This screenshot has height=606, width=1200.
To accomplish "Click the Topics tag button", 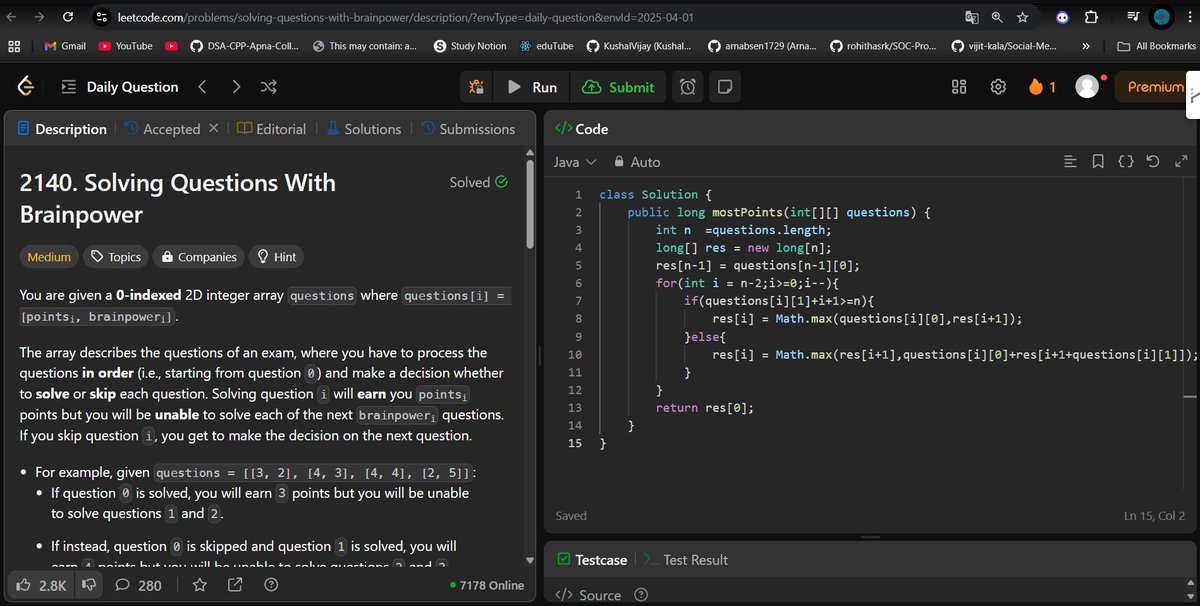I will 115,257.
